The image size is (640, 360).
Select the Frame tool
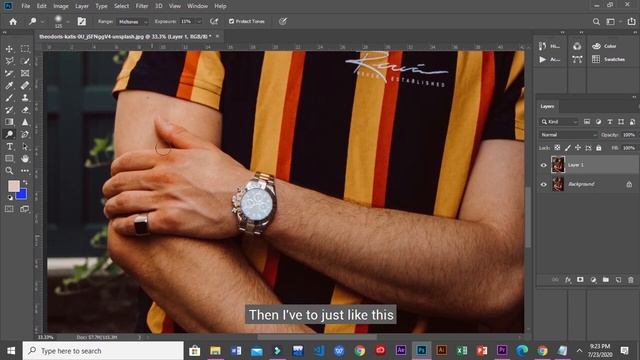tap(25, 73)
